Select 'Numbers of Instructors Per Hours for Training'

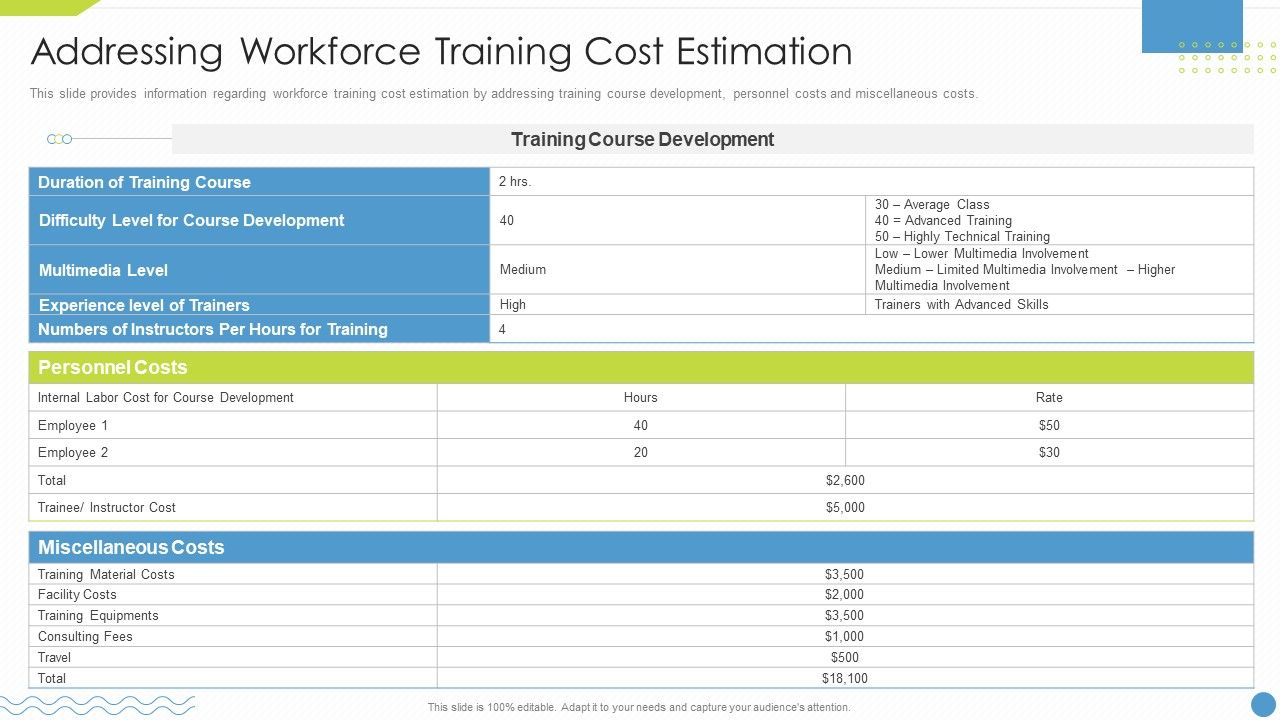point(212,329)
